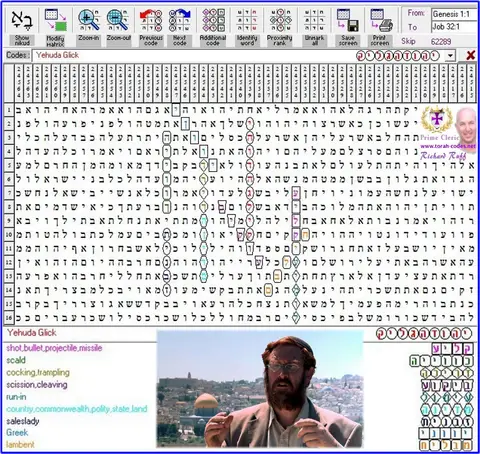The height and width of the screenshot is (454, 480).
Task: Select the 'run-in' legend entry
Action: click(16, 397)
